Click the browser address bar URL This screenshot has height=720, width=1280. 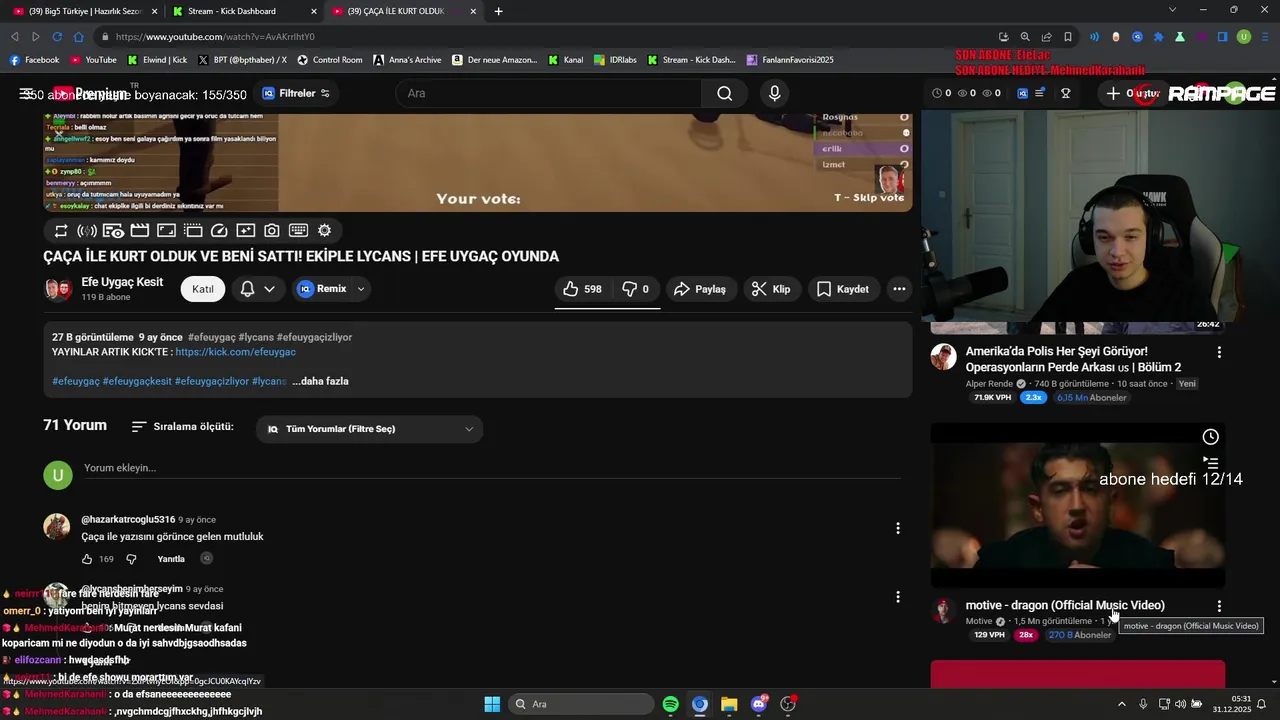click(215, 37)
